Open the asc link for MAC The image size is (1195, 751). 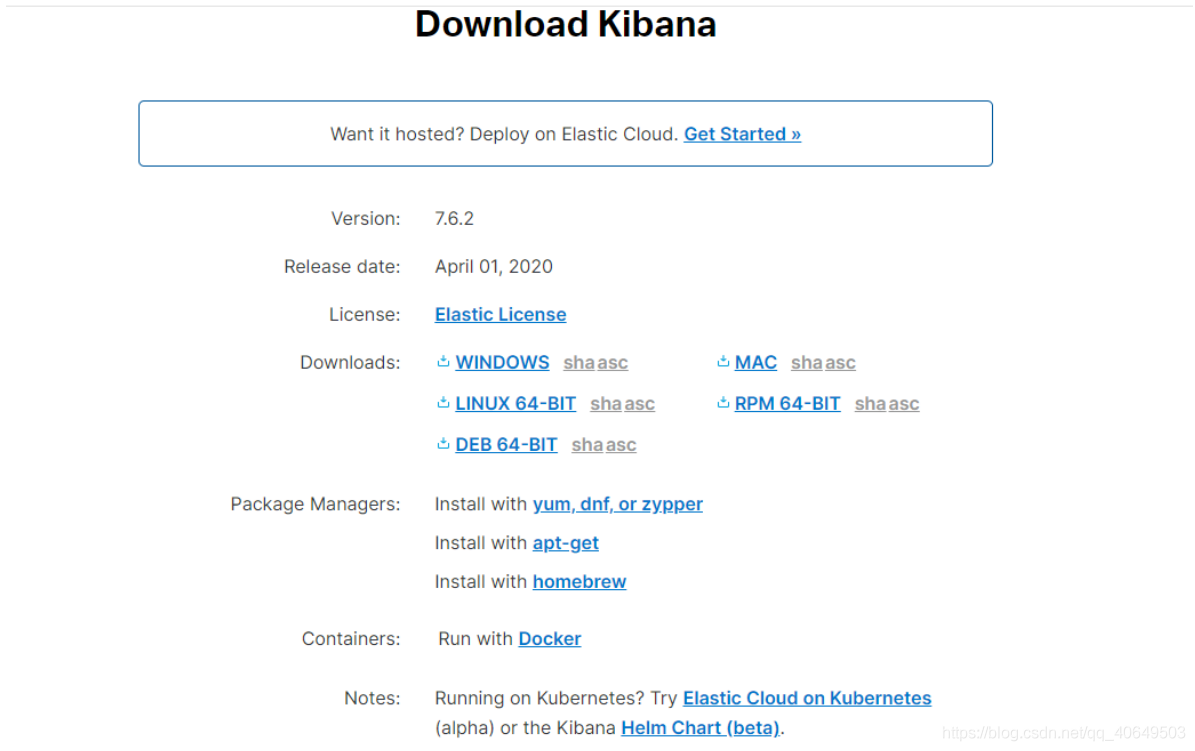pyautogui.click(x=841, y=363)
